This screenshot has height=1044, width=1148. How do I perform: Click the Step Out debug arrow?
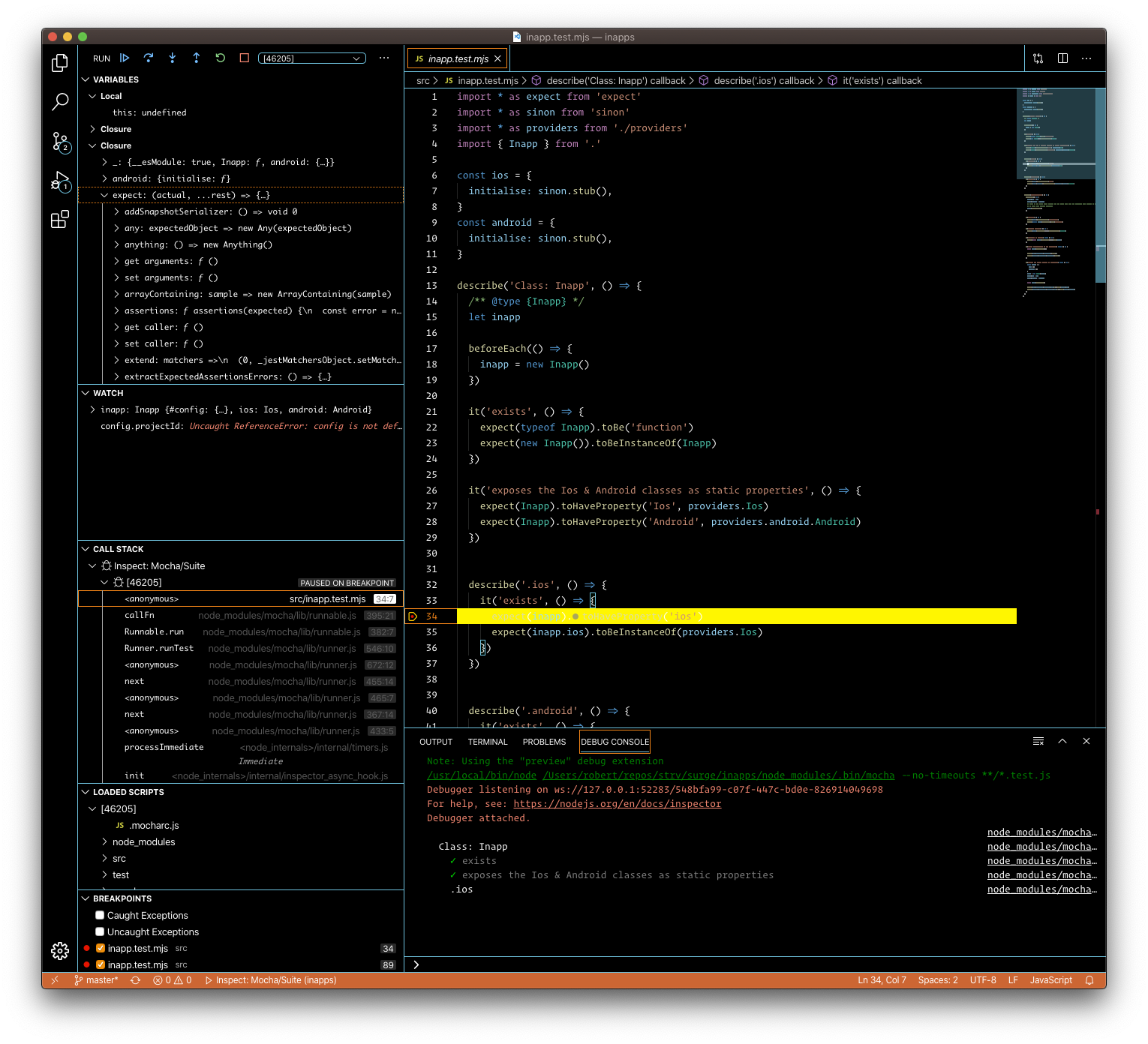click(x=197, y=58)
